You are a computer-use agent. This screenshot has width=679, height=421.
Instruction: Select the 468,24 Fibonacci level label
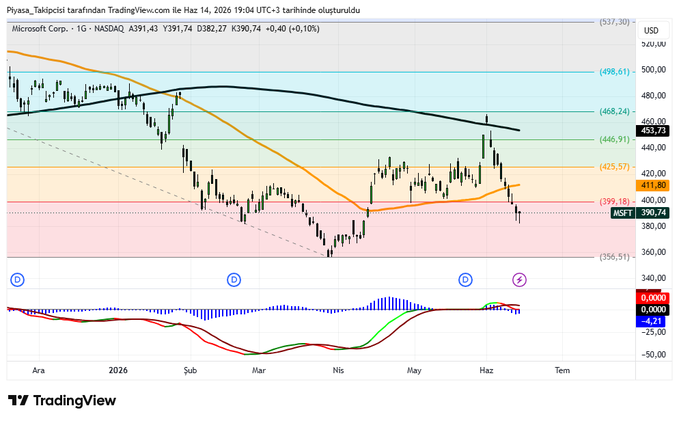click(614, 112)
